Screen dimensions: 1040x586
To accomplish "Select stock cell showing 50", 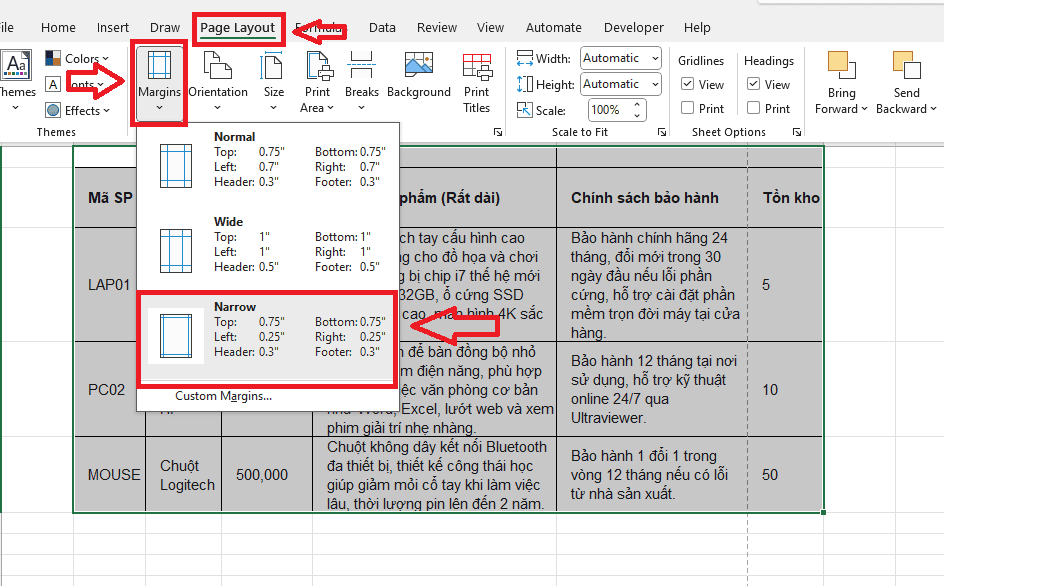I will 785,475.
